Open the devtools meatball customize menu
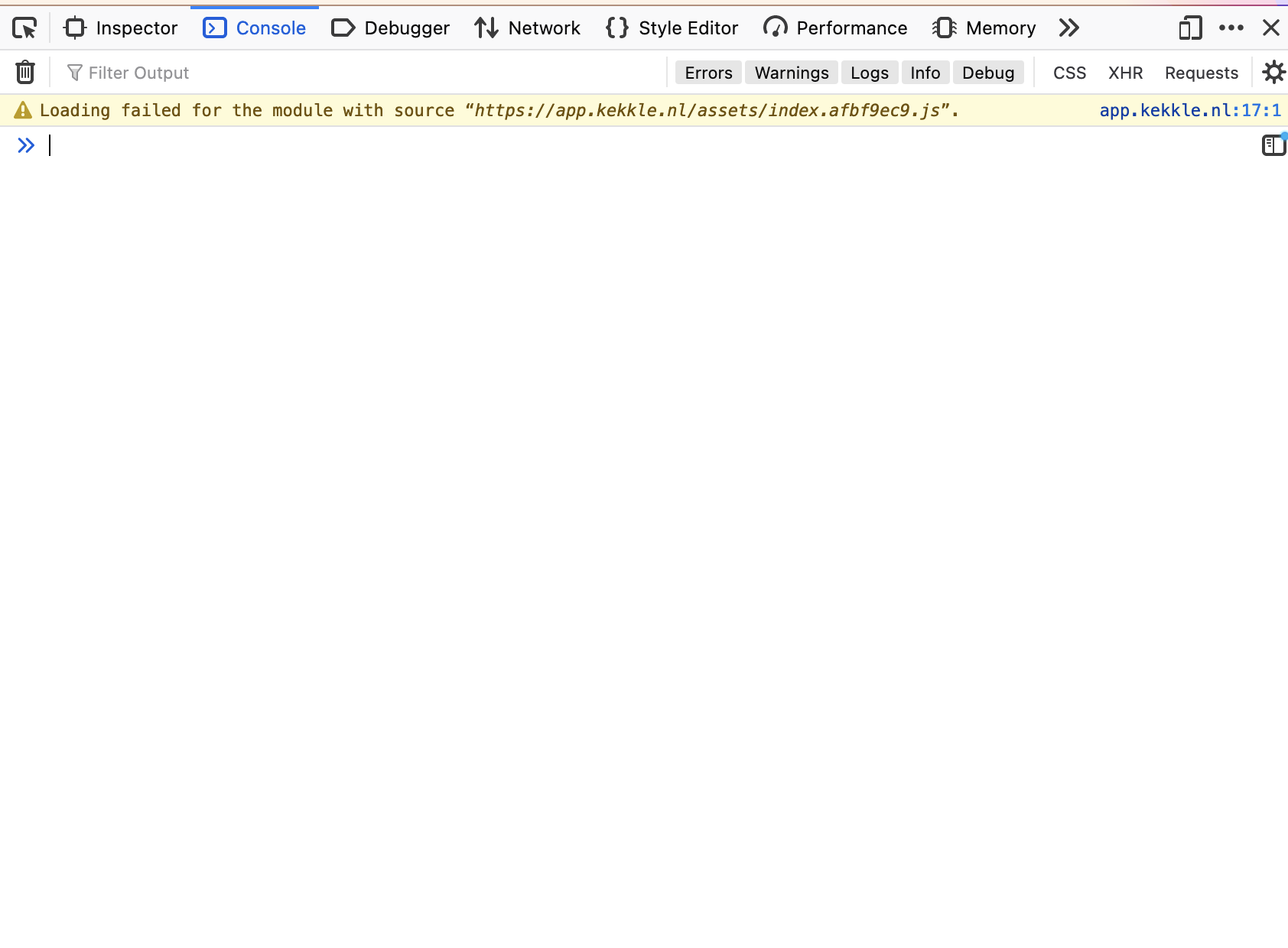Viewport: 1288px width, 948px height. tap(1231, 28)
